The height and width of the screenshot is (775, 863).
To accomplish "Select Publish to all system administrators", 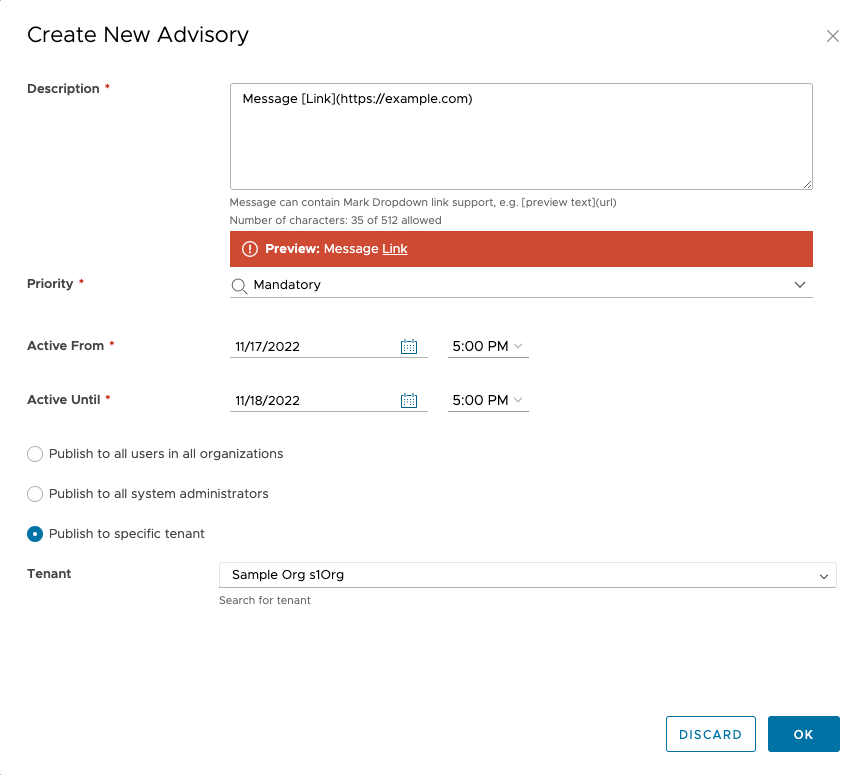I will 35,494.
